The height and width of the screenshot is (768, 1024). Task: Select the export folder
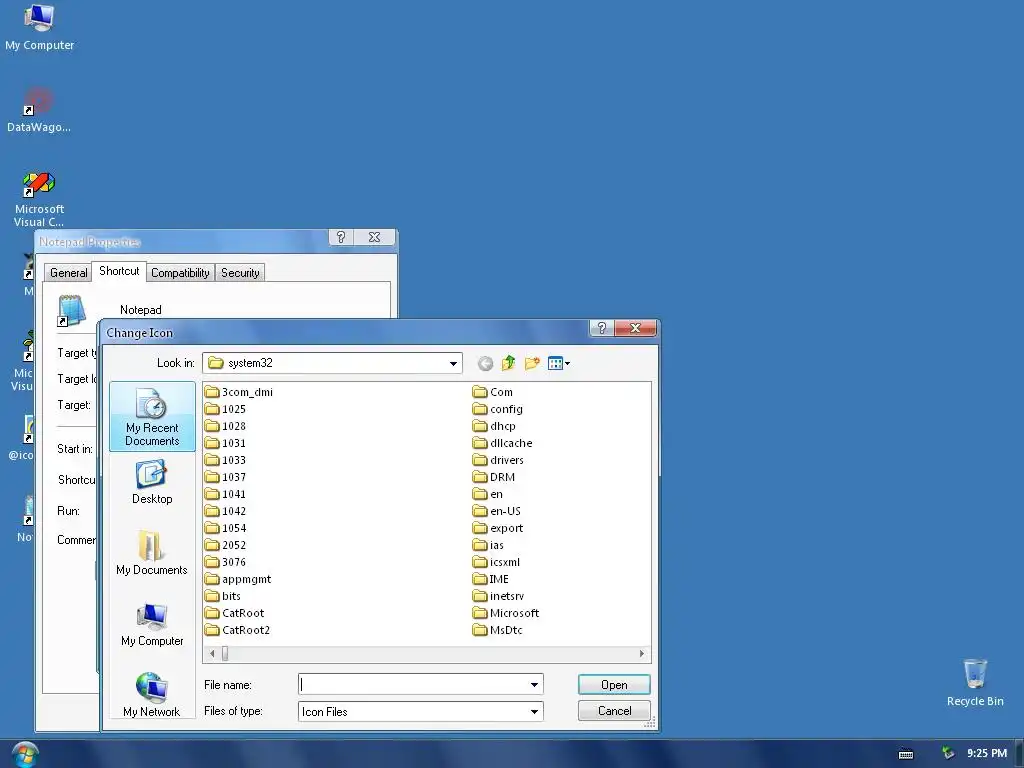[498, 528]
